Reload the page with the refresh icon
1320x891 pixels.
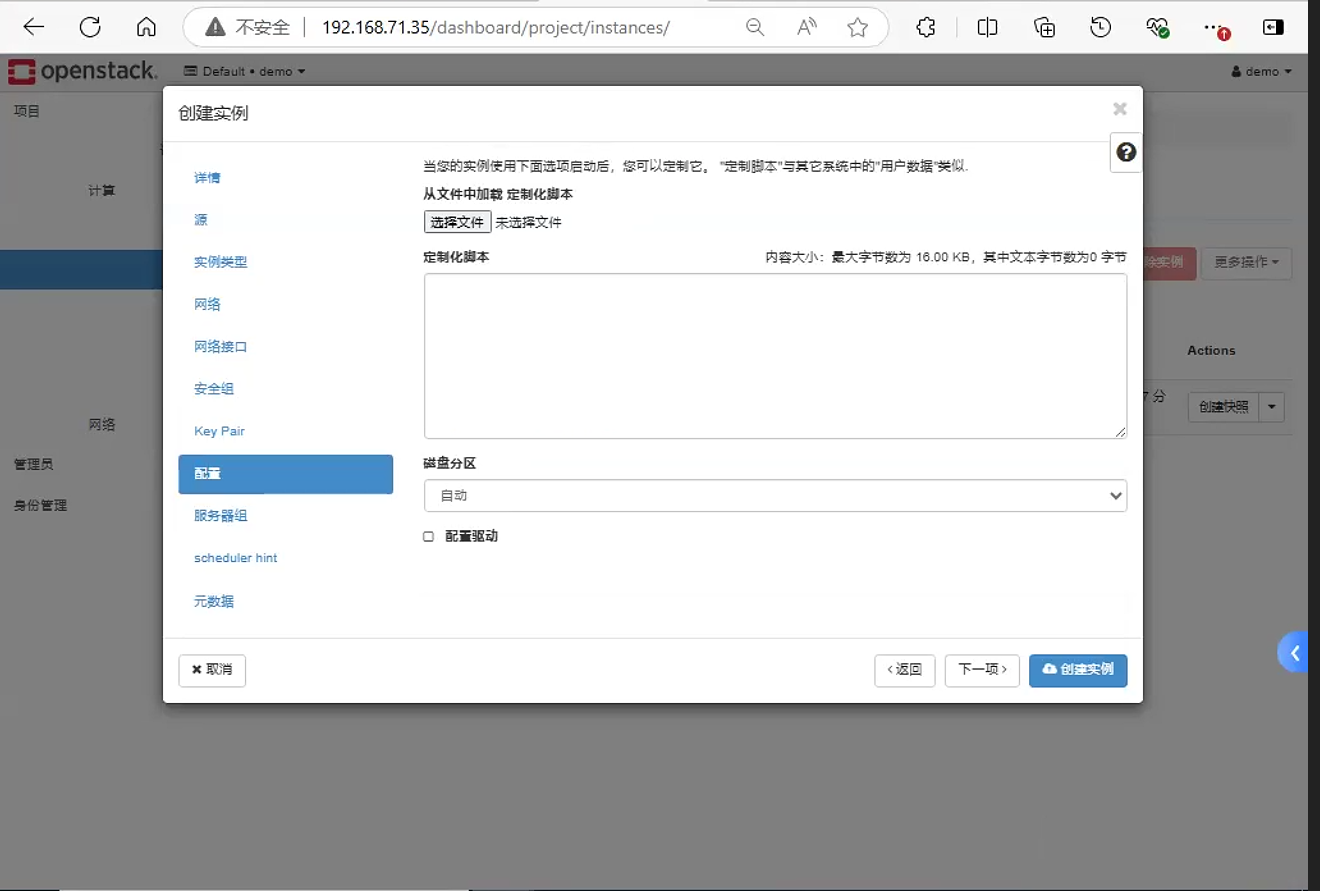[x=90, y=27]
